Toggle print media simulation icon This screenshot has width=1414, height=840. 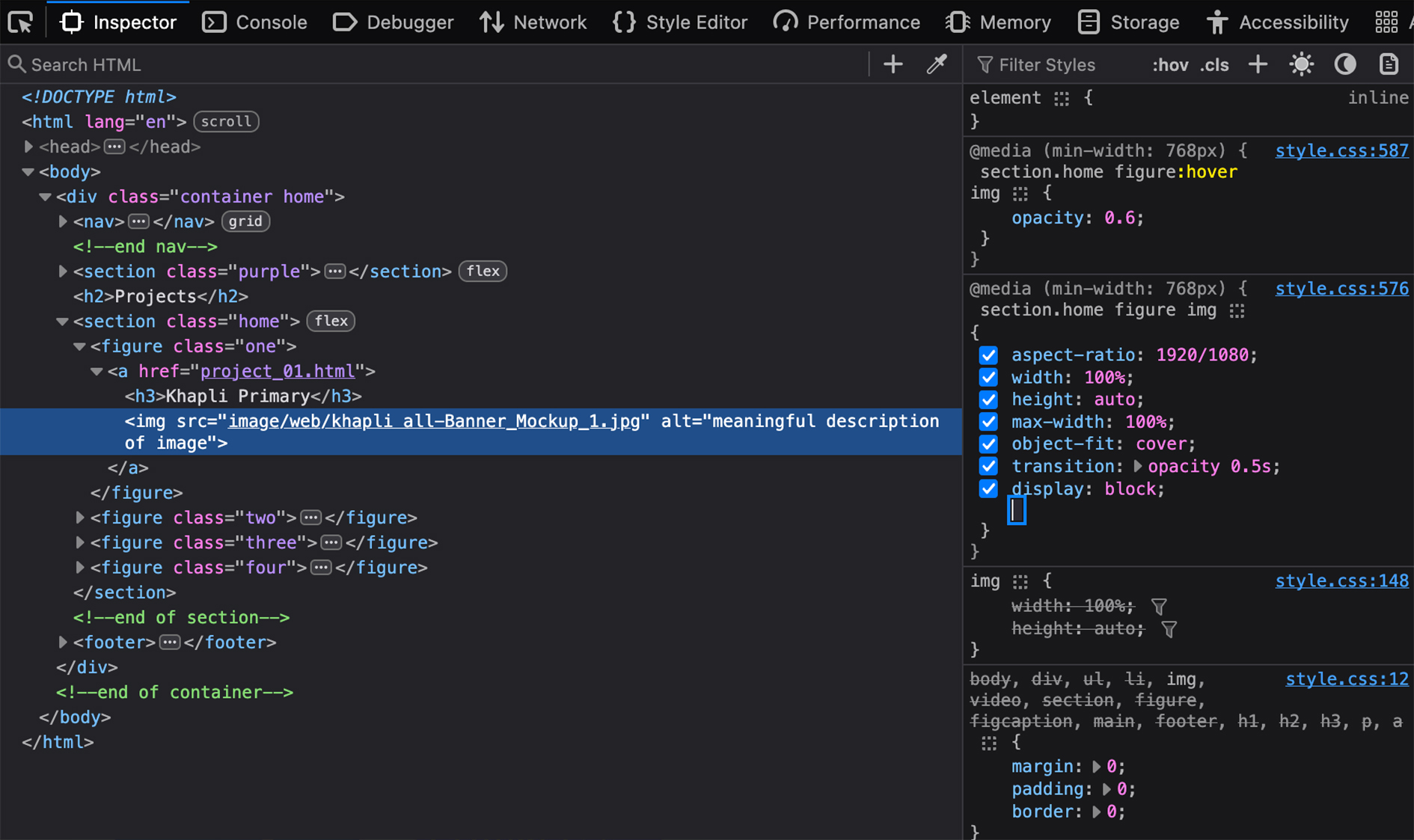pos(1389,64)
